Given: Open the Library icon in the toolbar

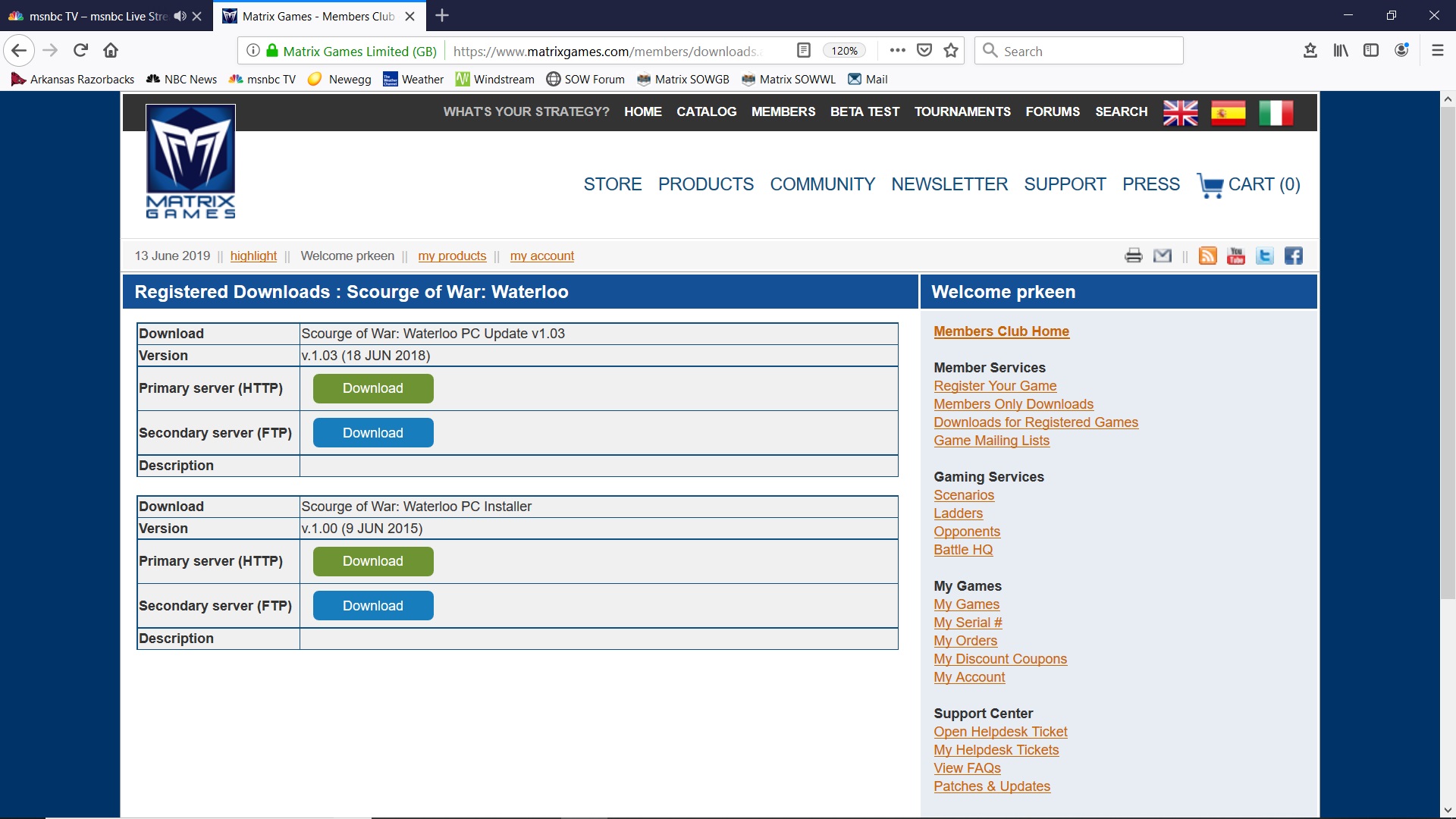Looking at the screenshot, I should [x=1341, y=51].
